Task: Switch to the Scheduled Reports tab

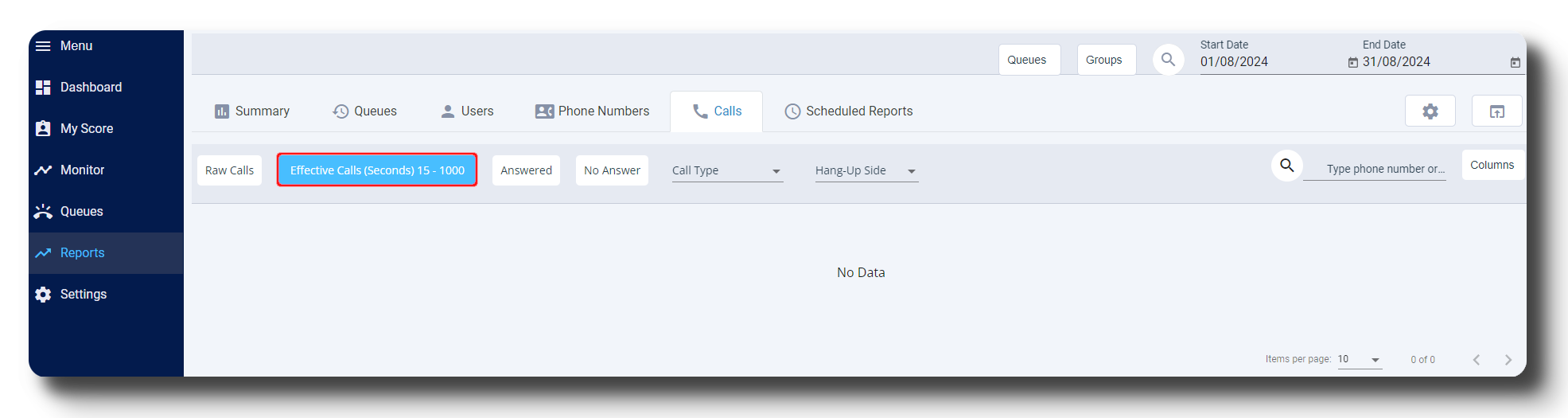Action: tap(849, 111)
